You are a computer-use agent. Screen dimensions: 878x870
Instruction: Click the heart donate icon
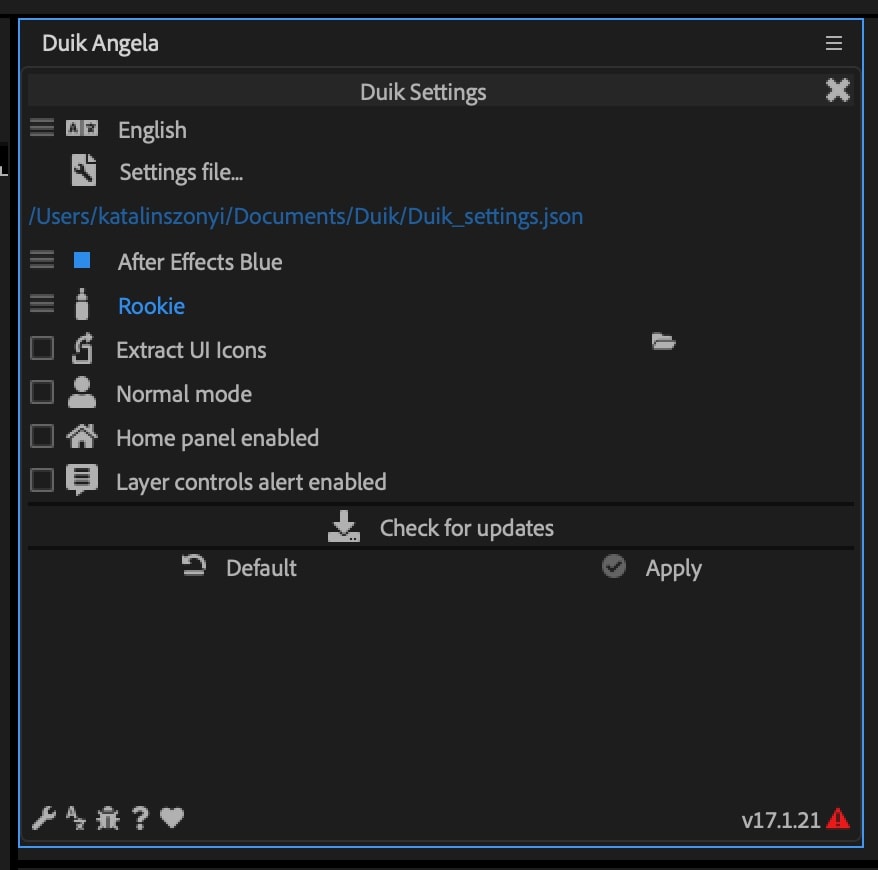pos(172,817)
